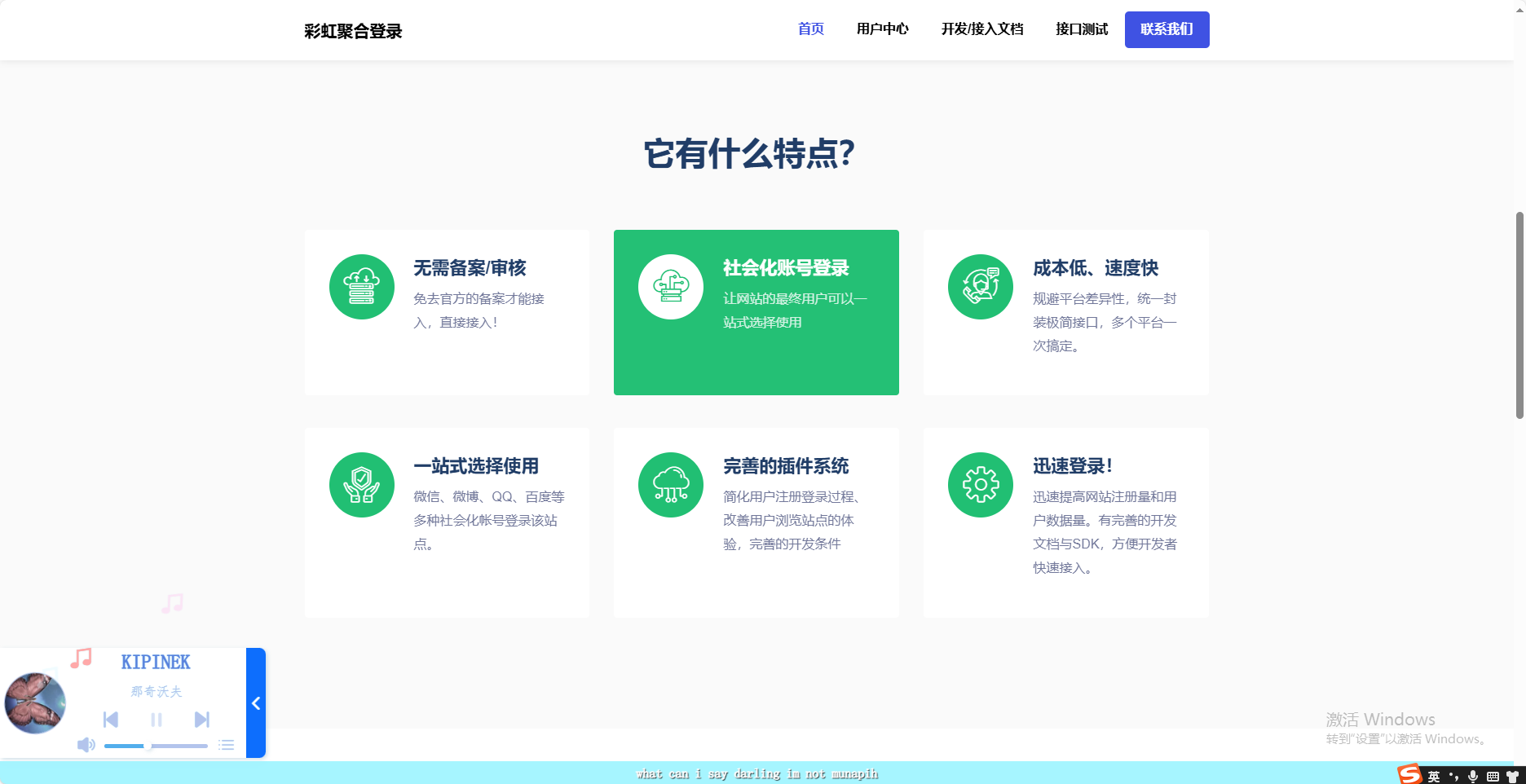
Task: Click the shield icon on 一站式选择使用 card
Action: coord(361,484)
